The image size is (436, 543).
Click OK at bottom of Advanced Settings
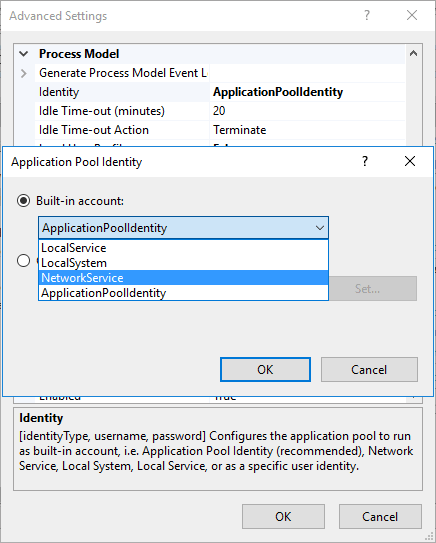283,517
